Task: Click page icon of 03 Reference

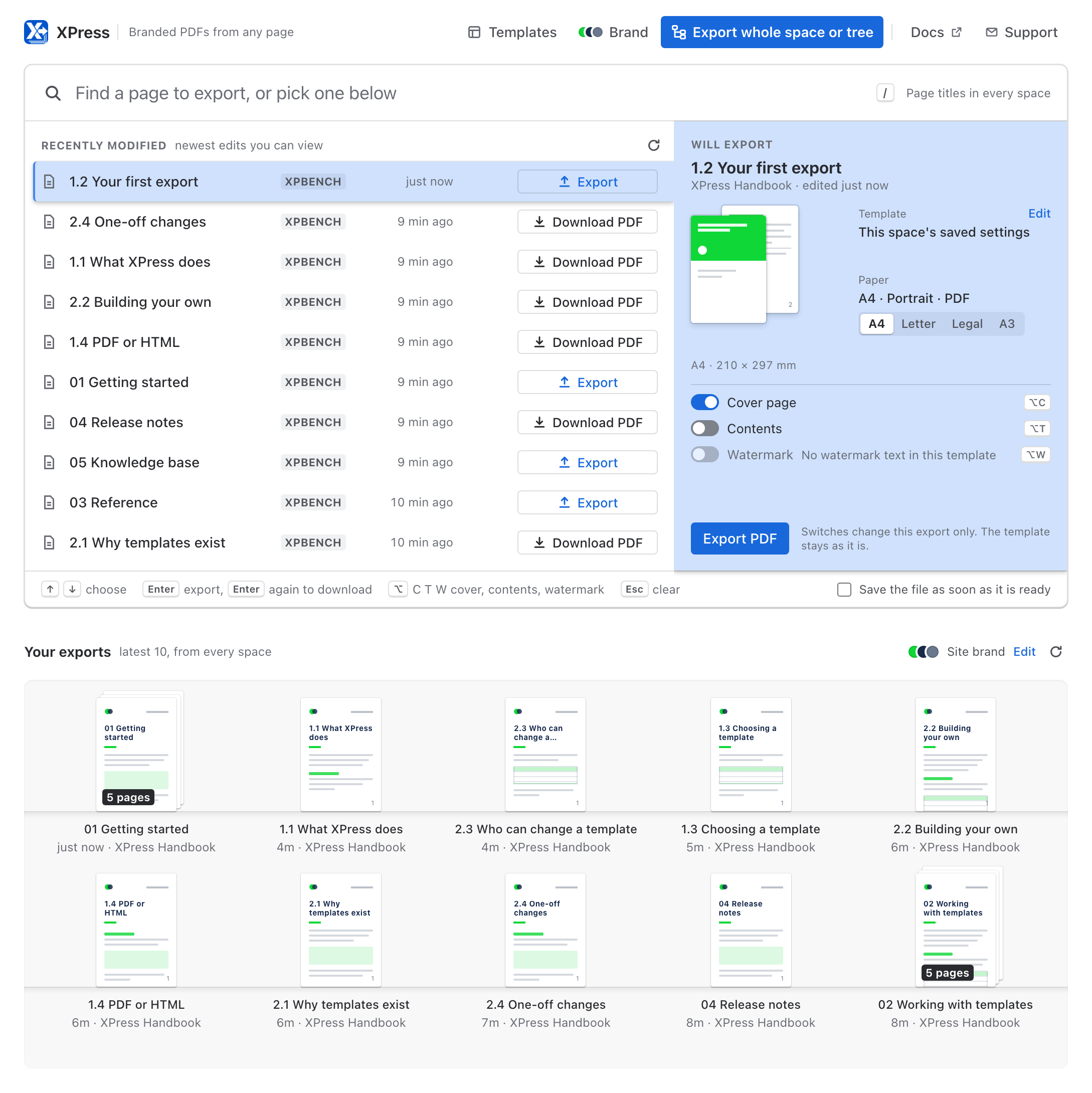Action: click(x=49, y=503)
